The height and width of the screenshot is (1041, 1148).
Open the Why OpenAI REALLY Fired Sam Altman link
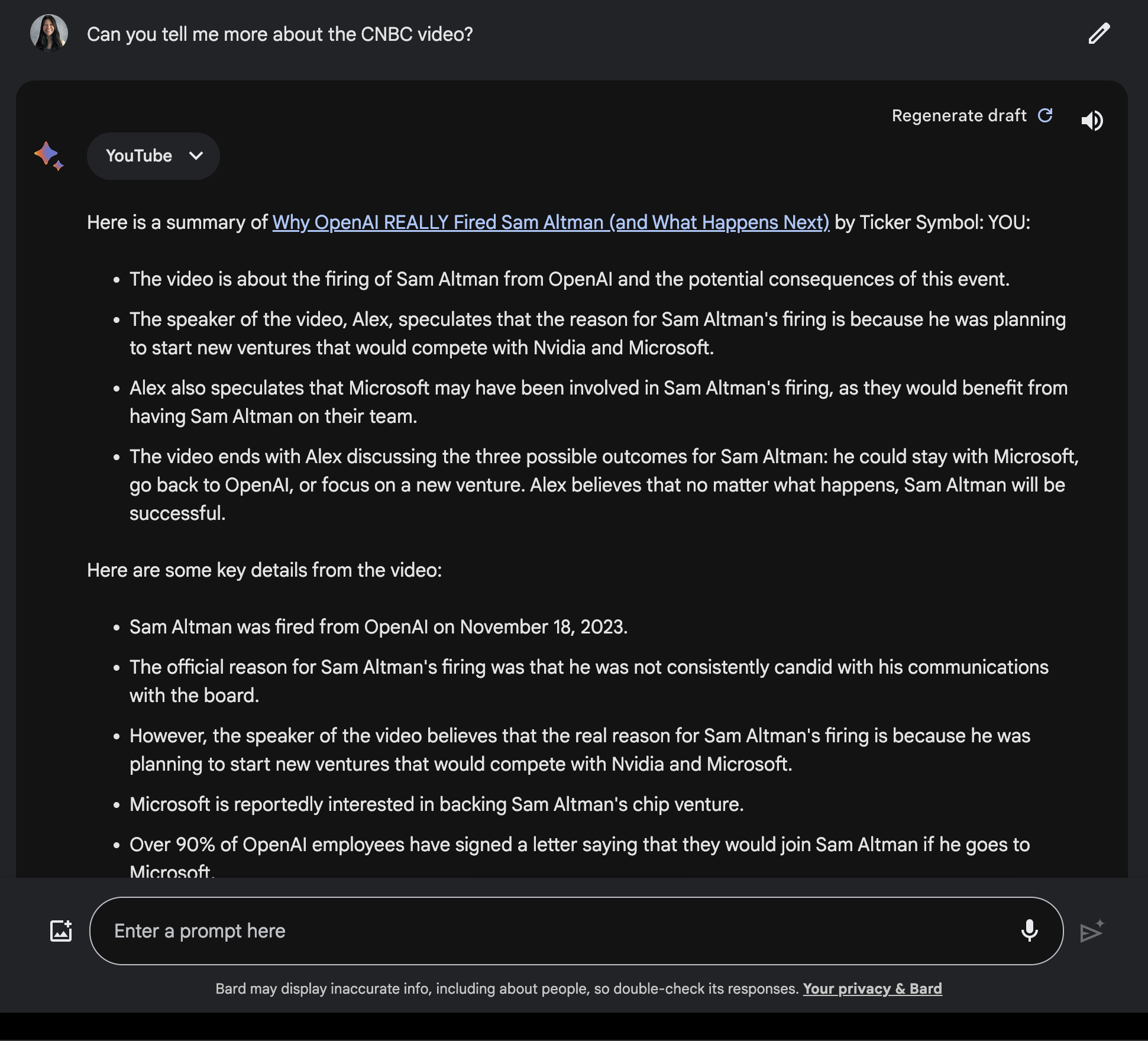[550, 222]
